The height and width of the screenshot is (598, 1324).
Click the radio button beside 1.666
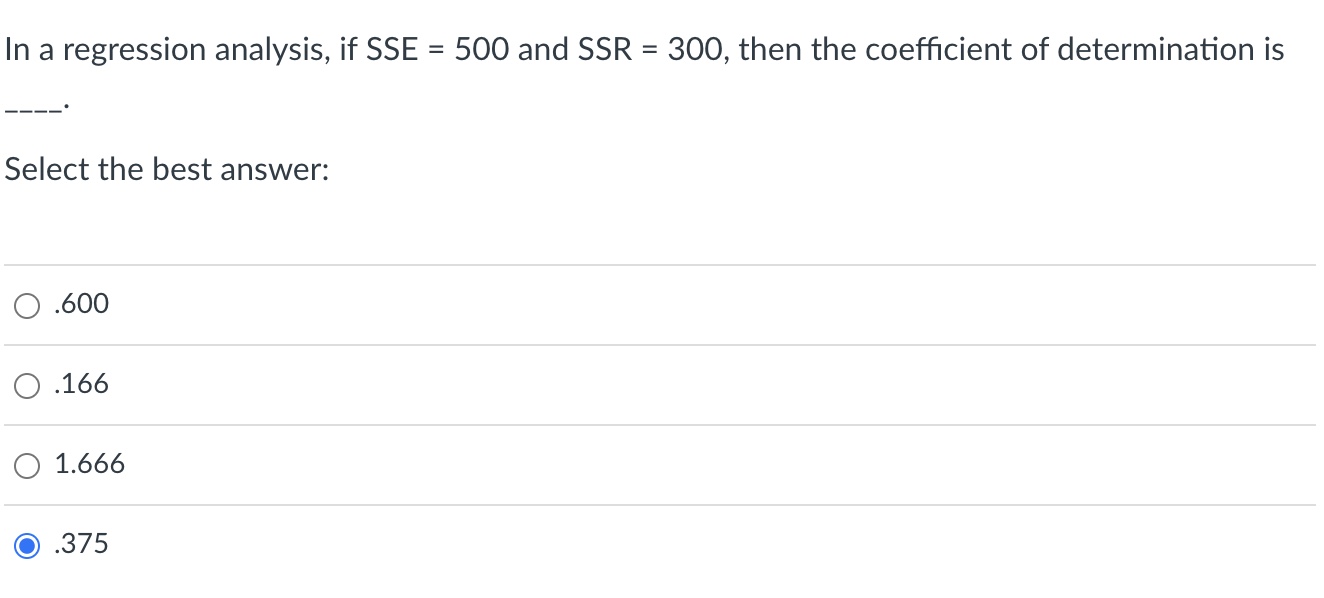[x=26, y=463]
